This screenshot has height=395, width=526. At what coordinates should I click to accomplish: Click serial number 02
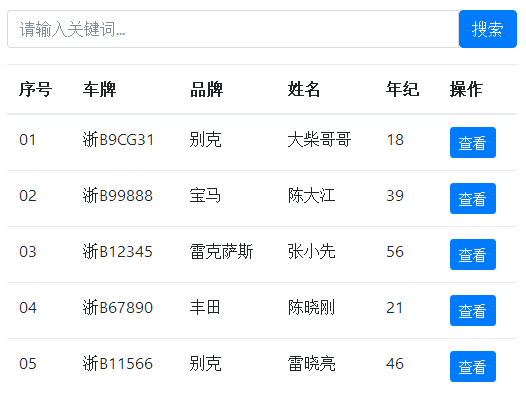tap(28, 196)
